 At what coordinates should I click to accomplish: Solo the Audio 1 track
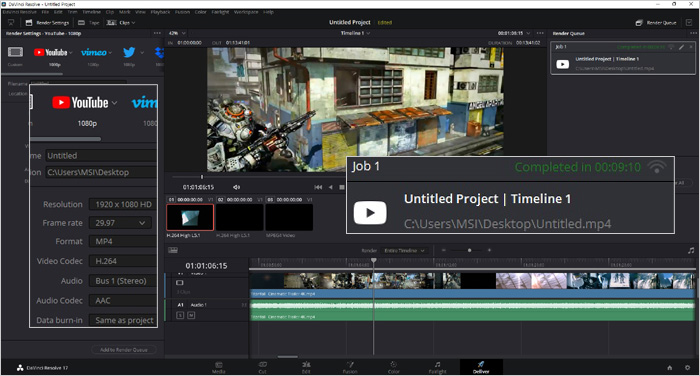tap(180, 315)
